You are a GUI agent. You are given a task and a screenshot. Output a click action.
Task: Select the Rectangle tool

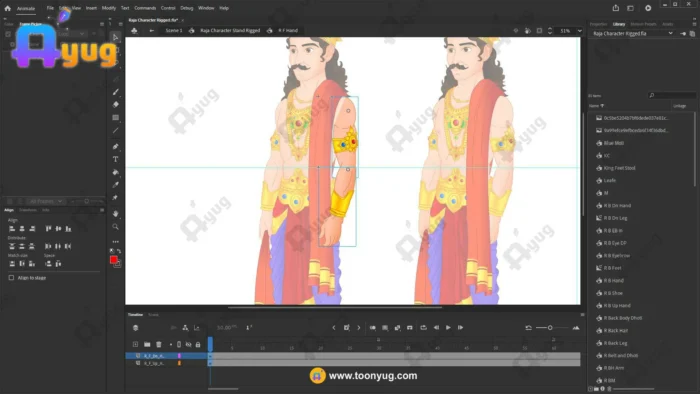tap(116, 117)
